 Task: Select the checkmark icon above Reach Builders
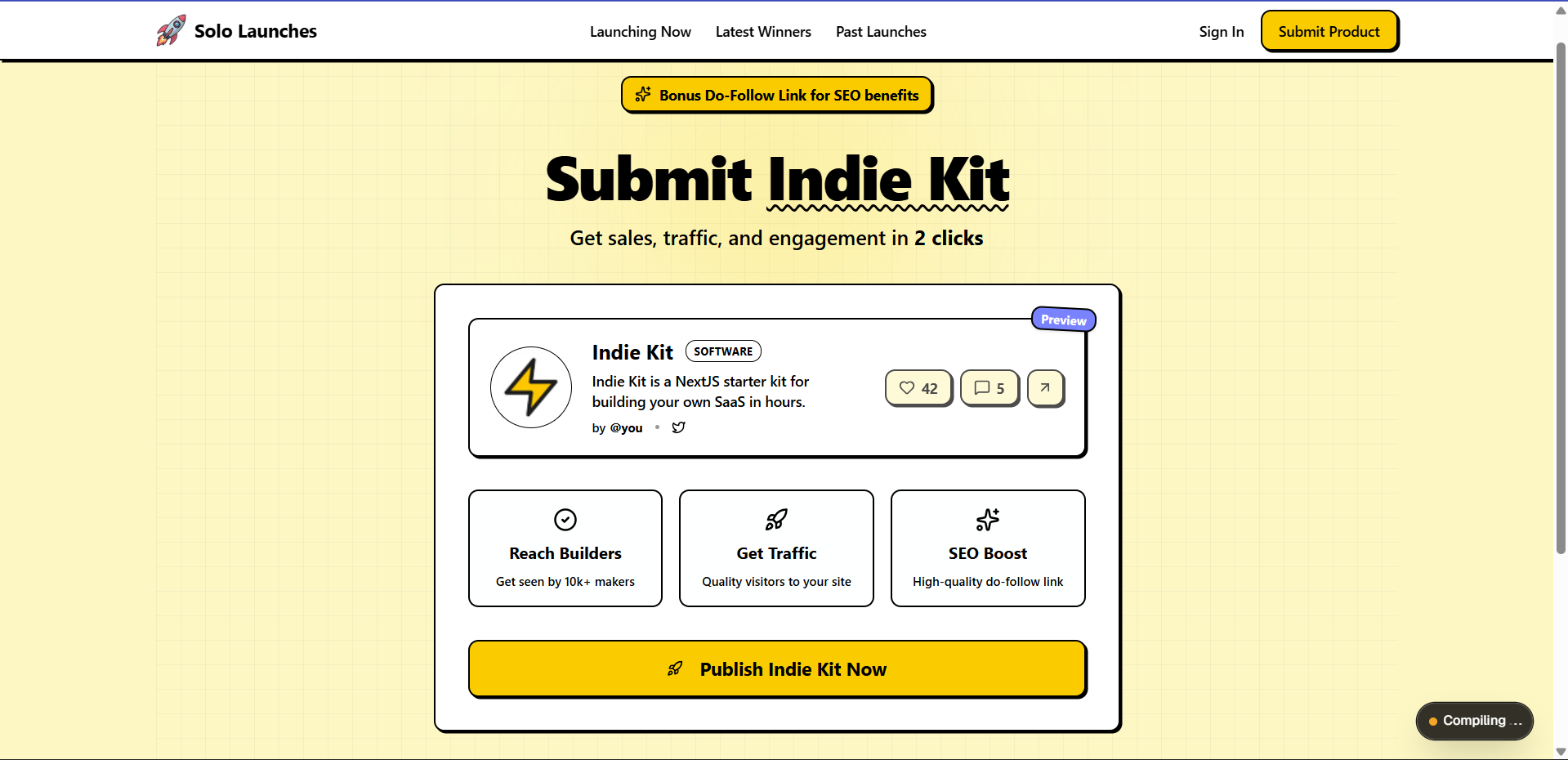click(565, 520)
